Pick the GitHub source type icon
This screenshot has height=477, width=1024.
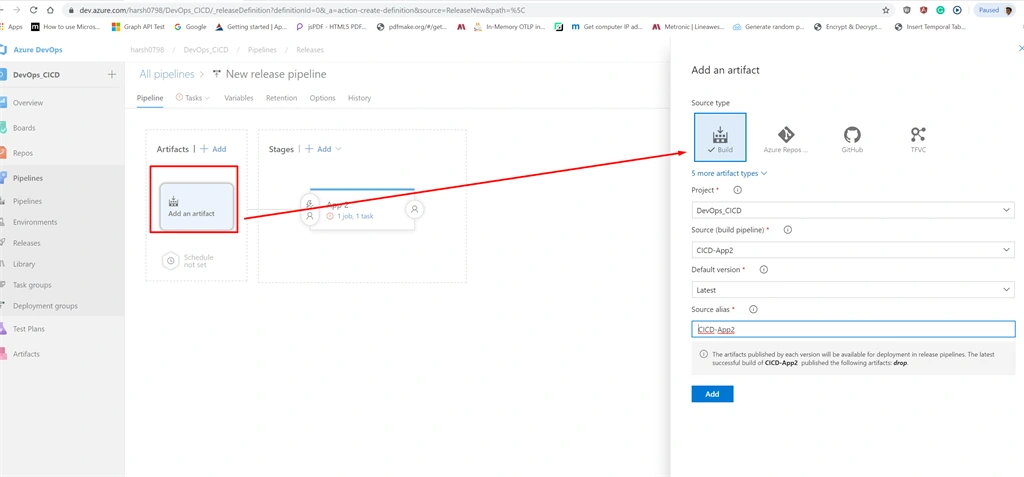point(852,140)
